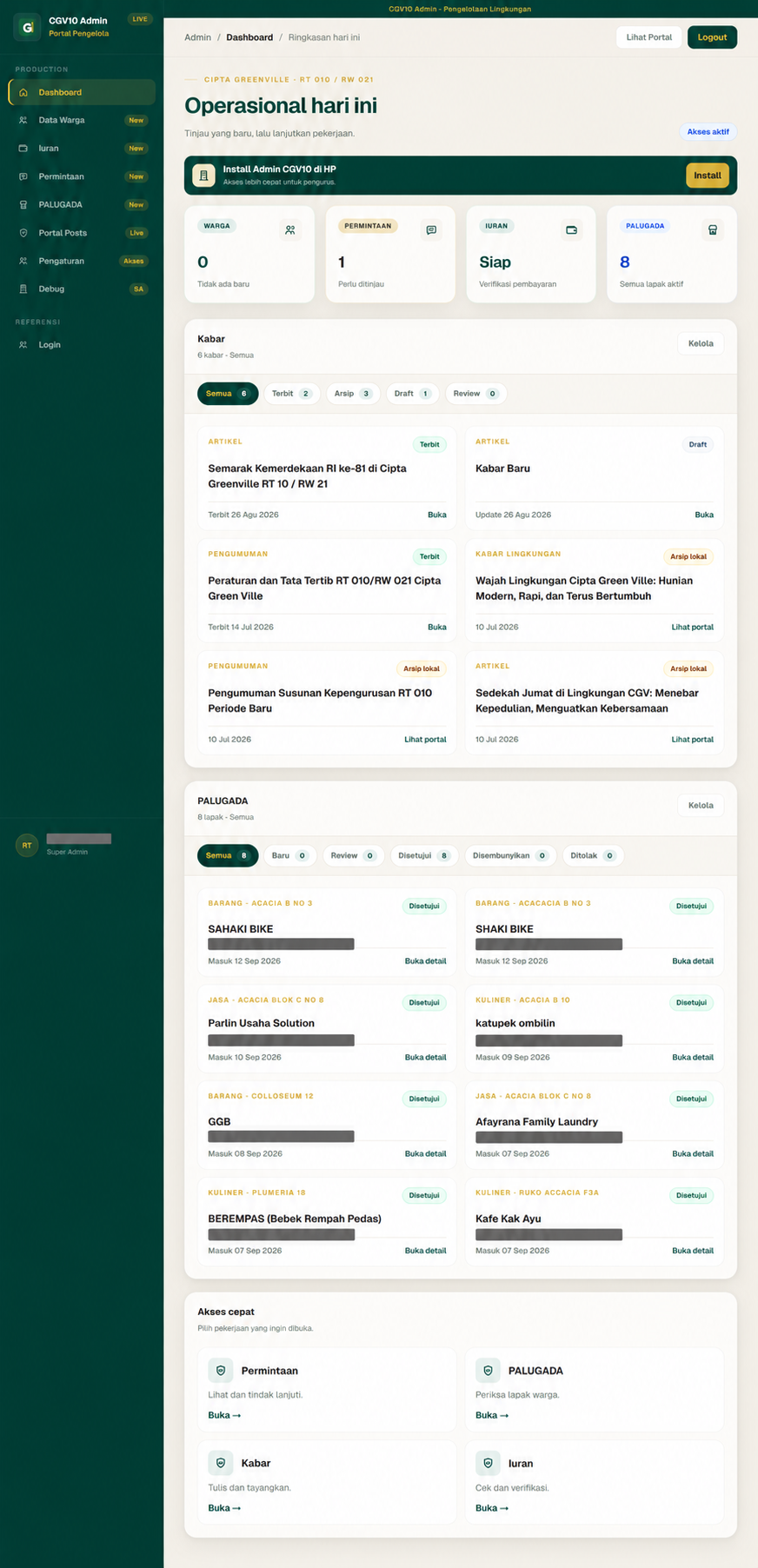
Task: Click the CGV10 Admin logo icon
Action: (28, 27)
